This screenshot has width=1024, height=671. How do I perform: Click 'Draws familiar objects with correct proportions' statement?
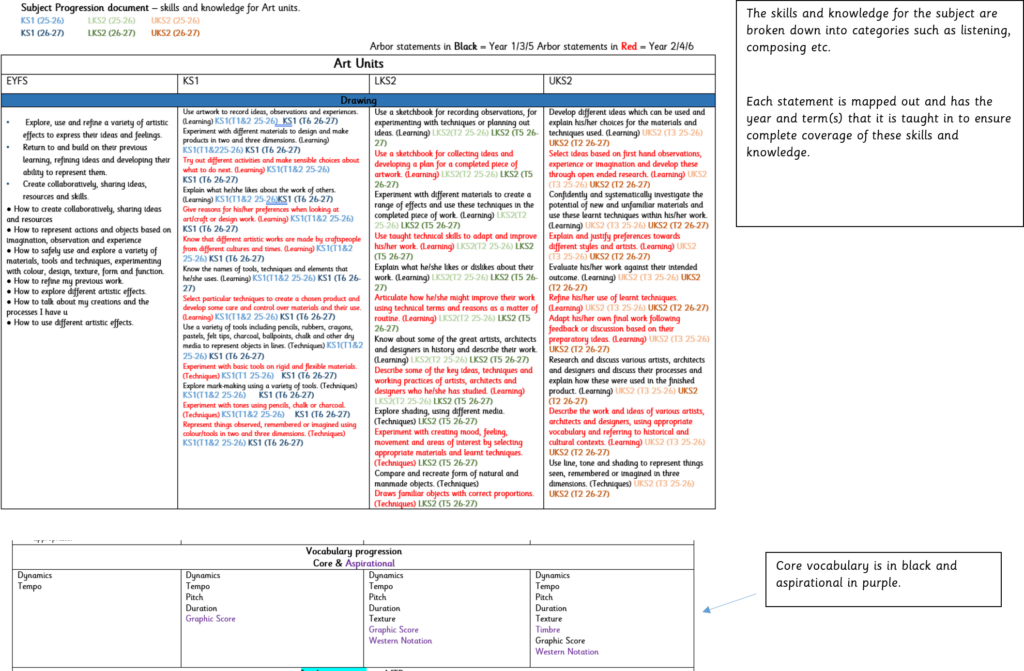455,499
